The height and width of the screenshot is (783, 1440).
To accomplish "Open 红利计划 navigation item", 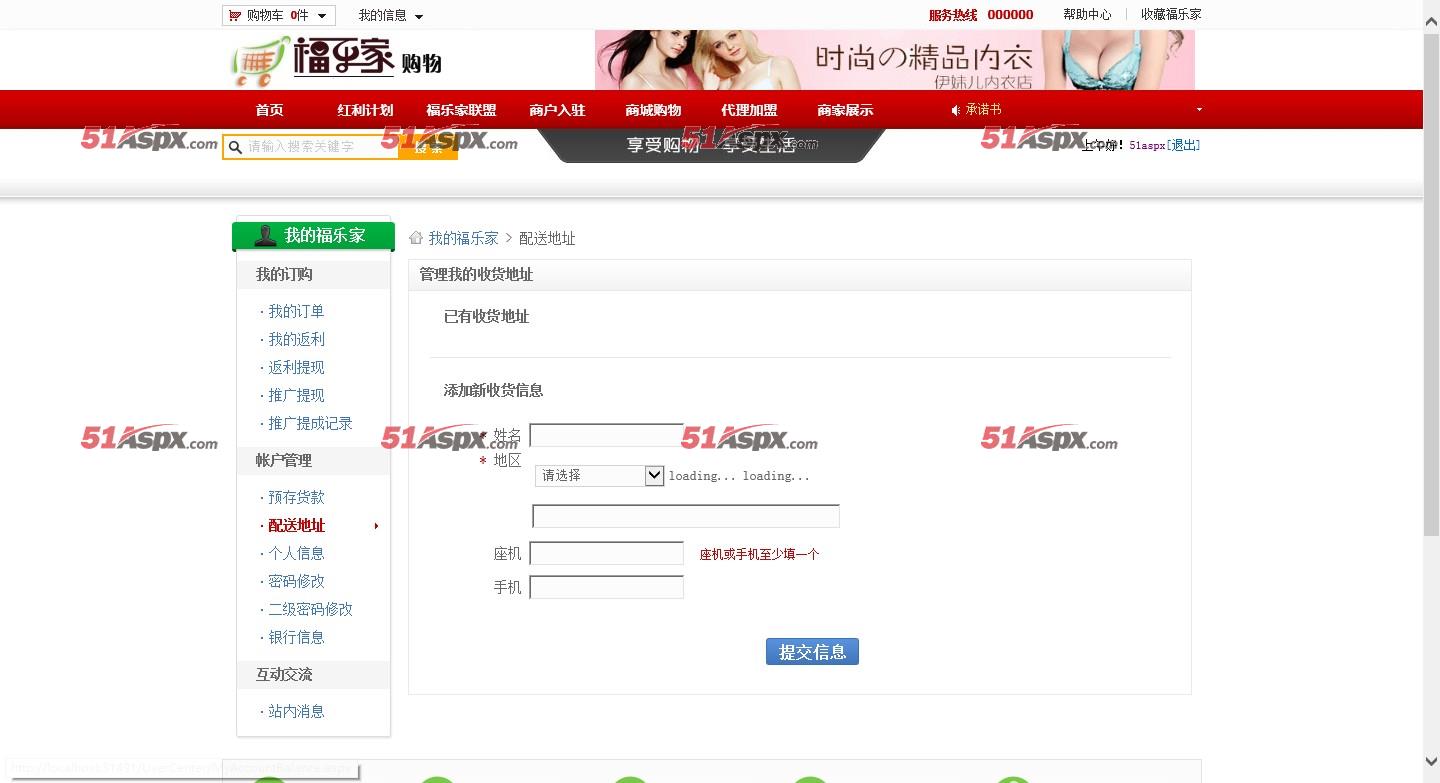I will (365, 110).
